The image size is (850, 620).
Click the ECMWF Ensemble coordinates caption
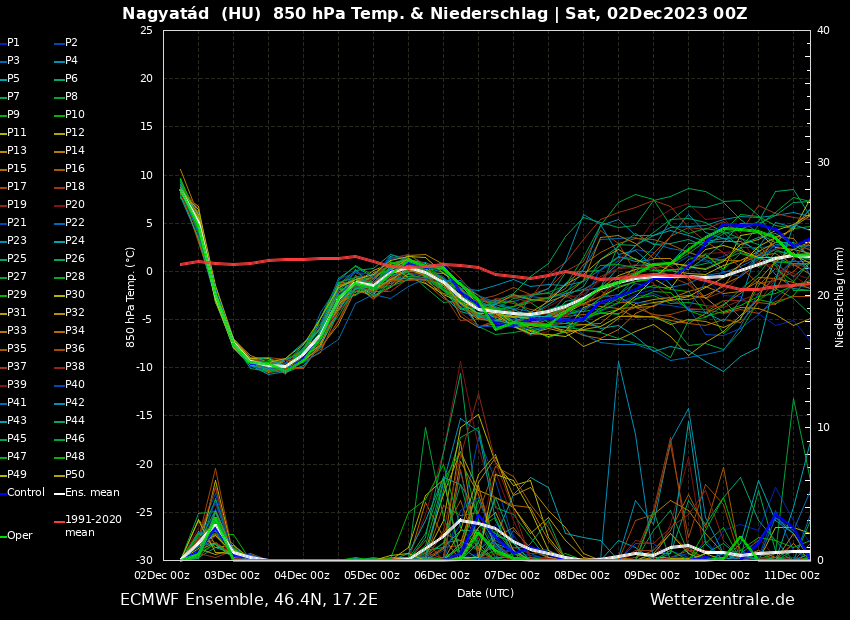pyautogui.click(x=249, y=600)
